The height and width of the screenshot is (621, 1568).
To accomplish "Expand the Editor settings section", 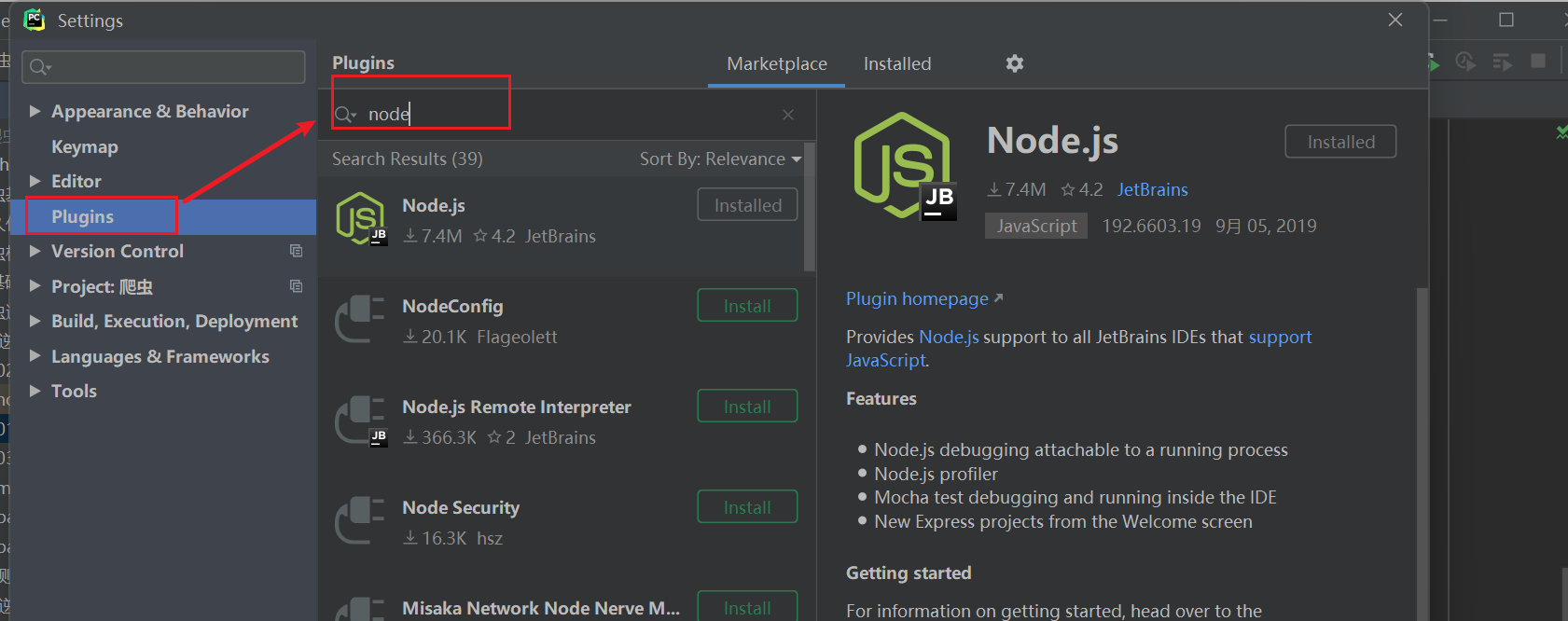I will tap(35, 181).
